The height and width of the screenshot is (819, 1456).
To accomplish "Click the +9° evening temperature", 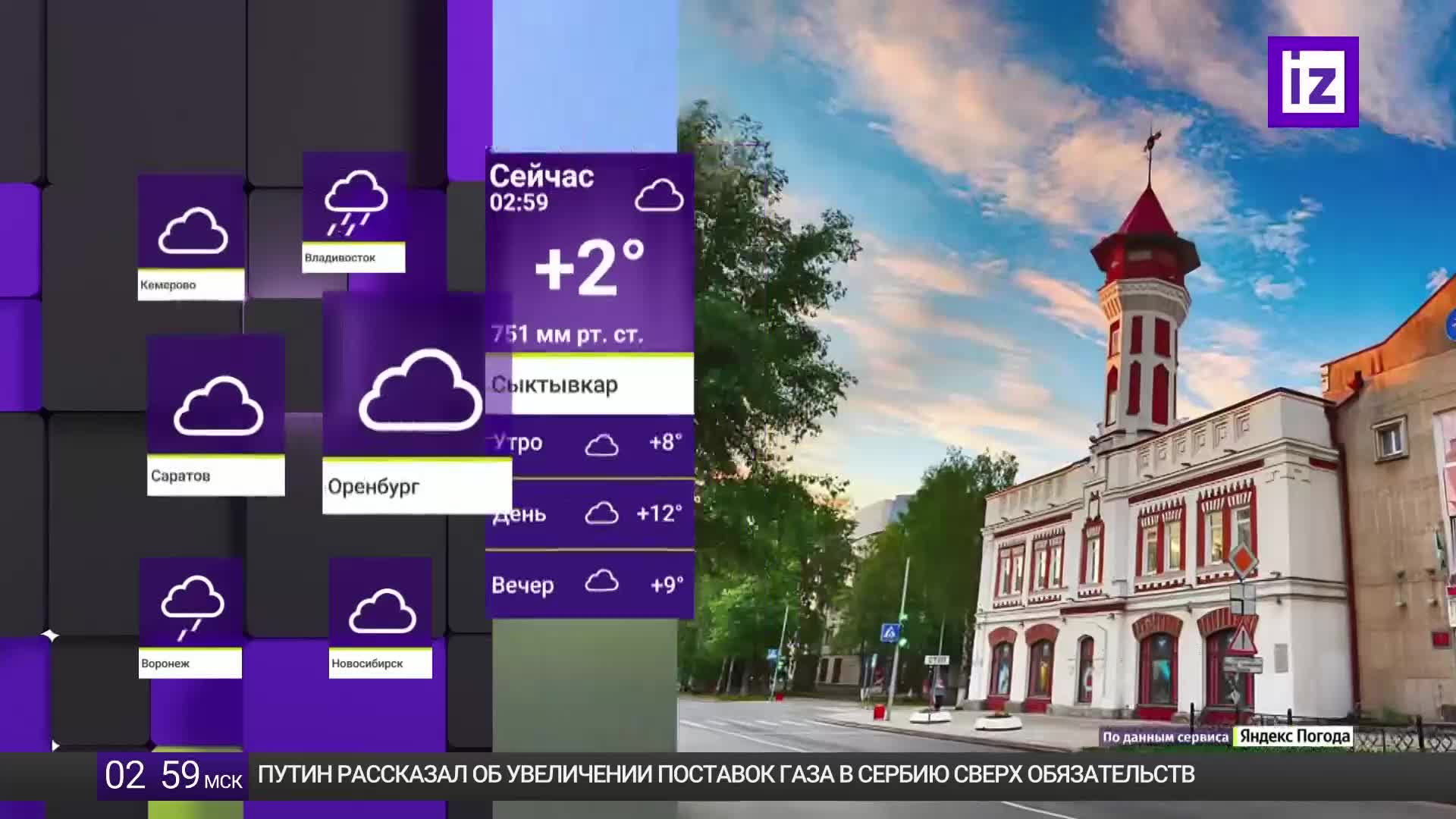I will (x=667, y=585).
